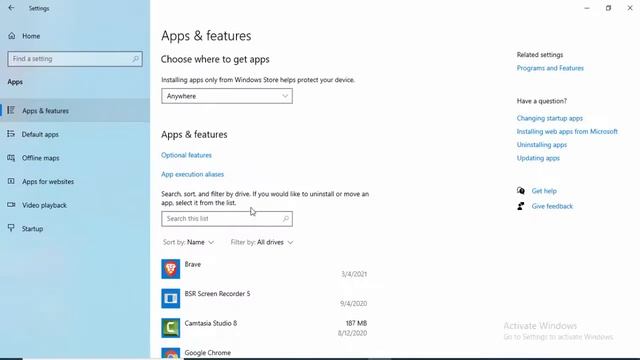640x360 pixels.
Task: Click the Give feedback link
Action: (x=552, y=206)
